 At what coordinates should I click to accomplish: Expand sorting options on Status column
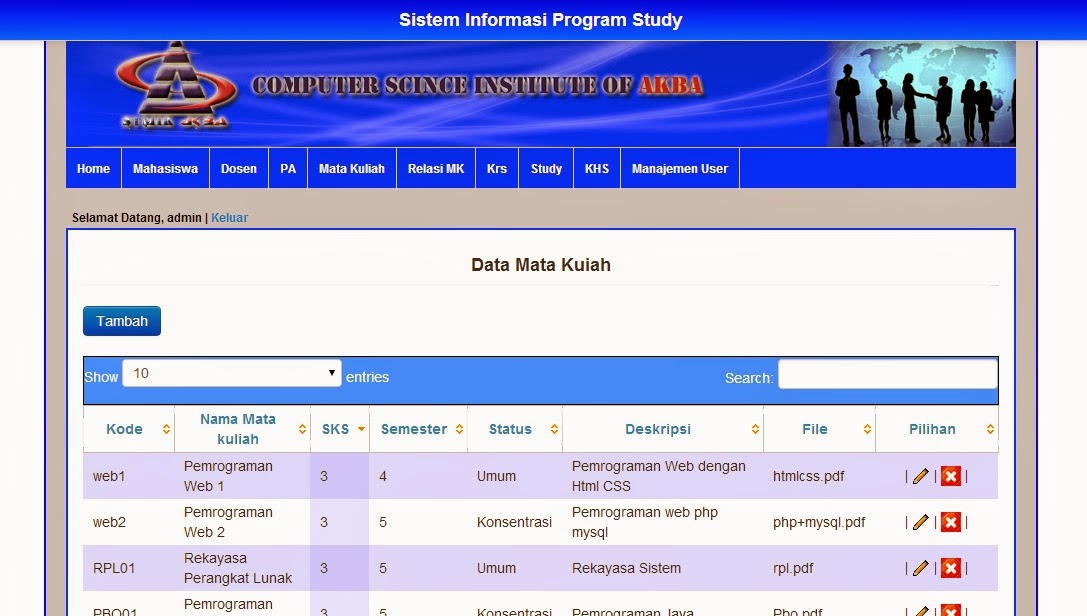[x=551, y=428]
